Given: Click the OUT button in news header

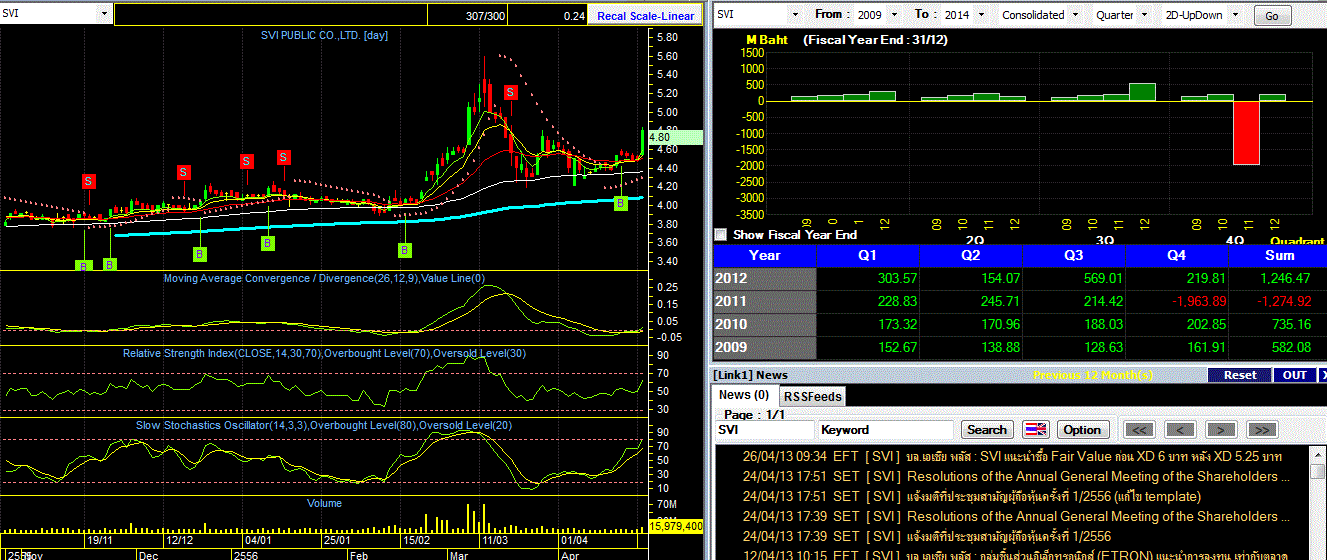Looking at the screenshot, I should click(1295, 375).
